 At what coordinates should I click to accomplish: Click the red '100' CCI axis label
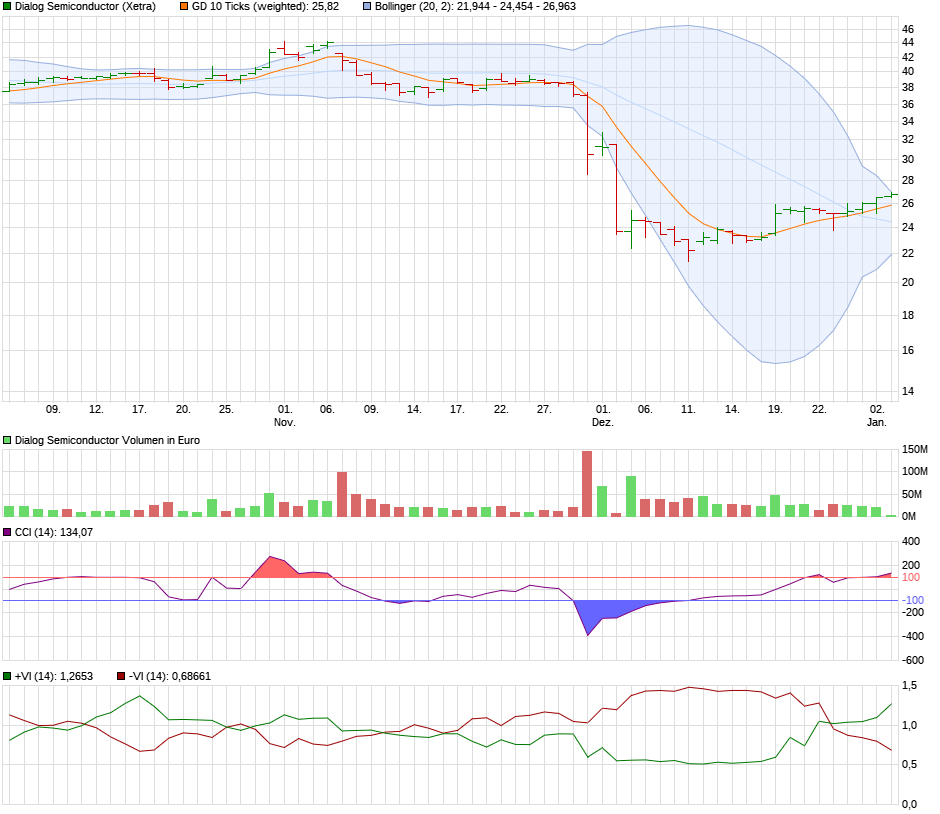pyautogui.click(x=911, y=577)
